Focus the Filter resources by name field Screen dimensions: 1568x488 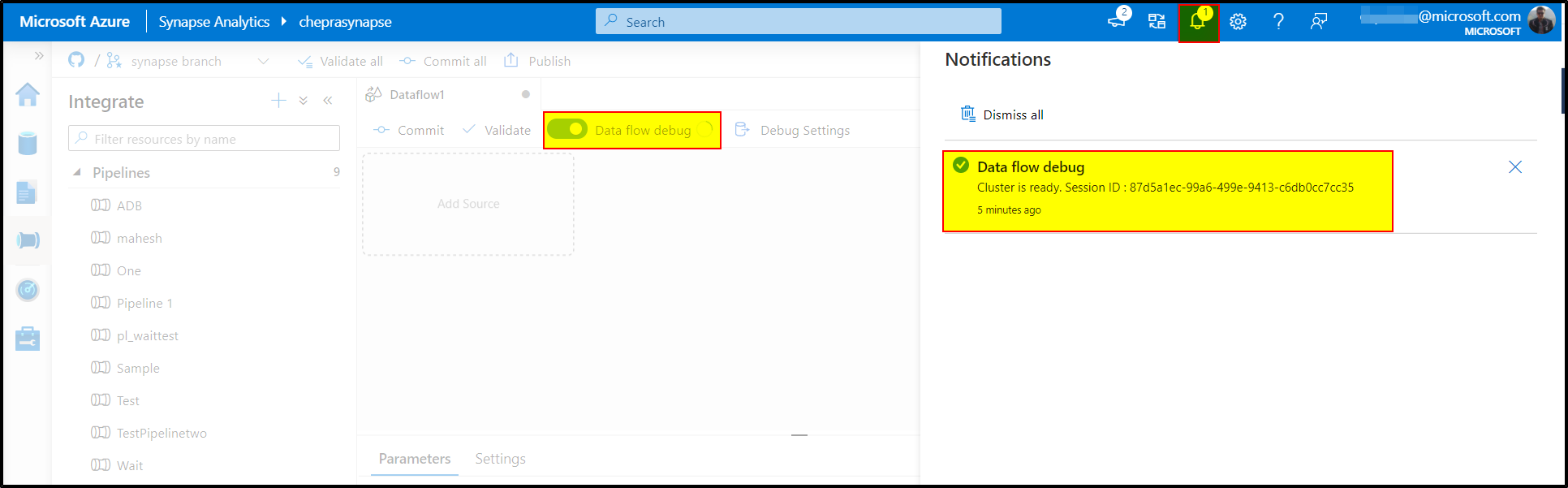[x=204, y=138]
